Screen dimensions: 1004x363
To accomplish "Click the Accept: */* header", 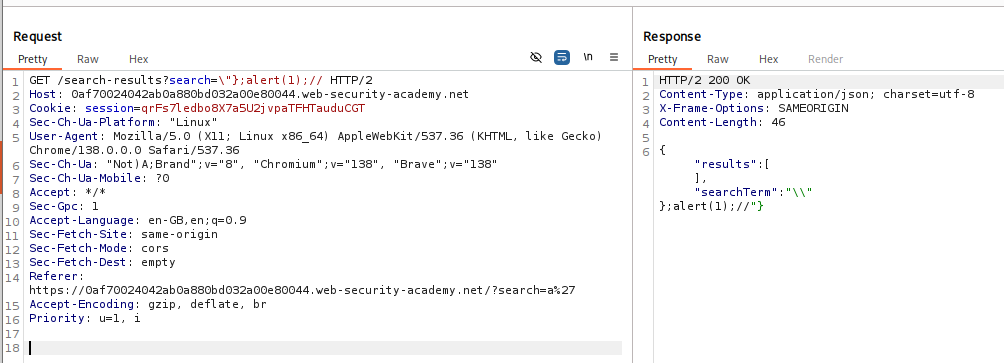I will tap(67, 192).
